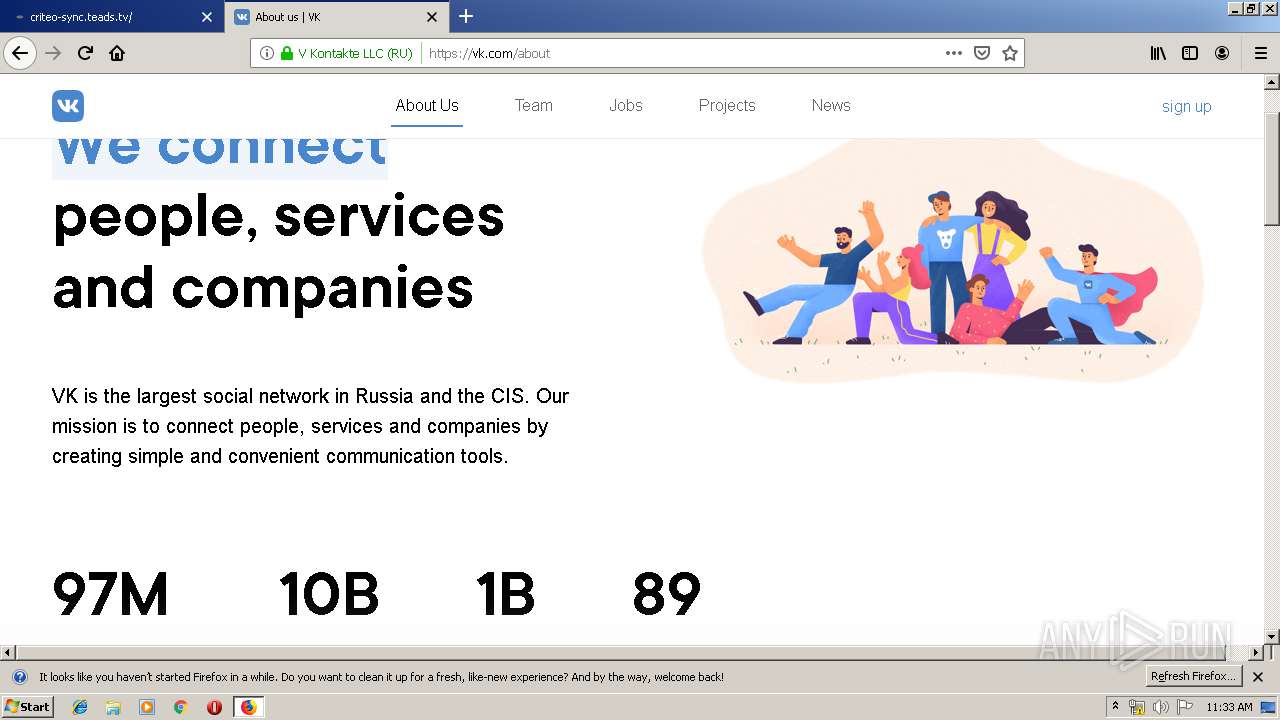Click the vertical scrollbar up arrow
The width and height of the screenshot is (1280, 720).
point(1272,82)
